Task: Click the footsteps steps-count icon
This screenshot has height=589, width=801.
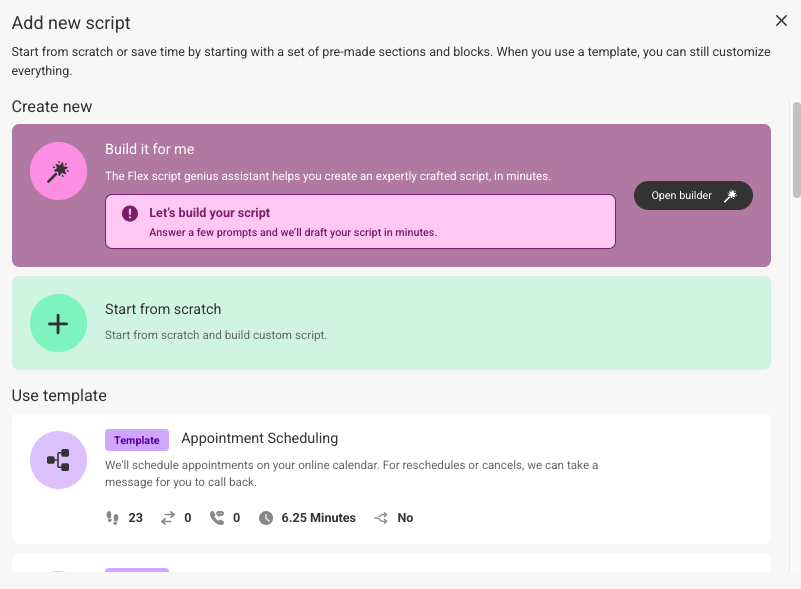Action: tap(112, 518)
